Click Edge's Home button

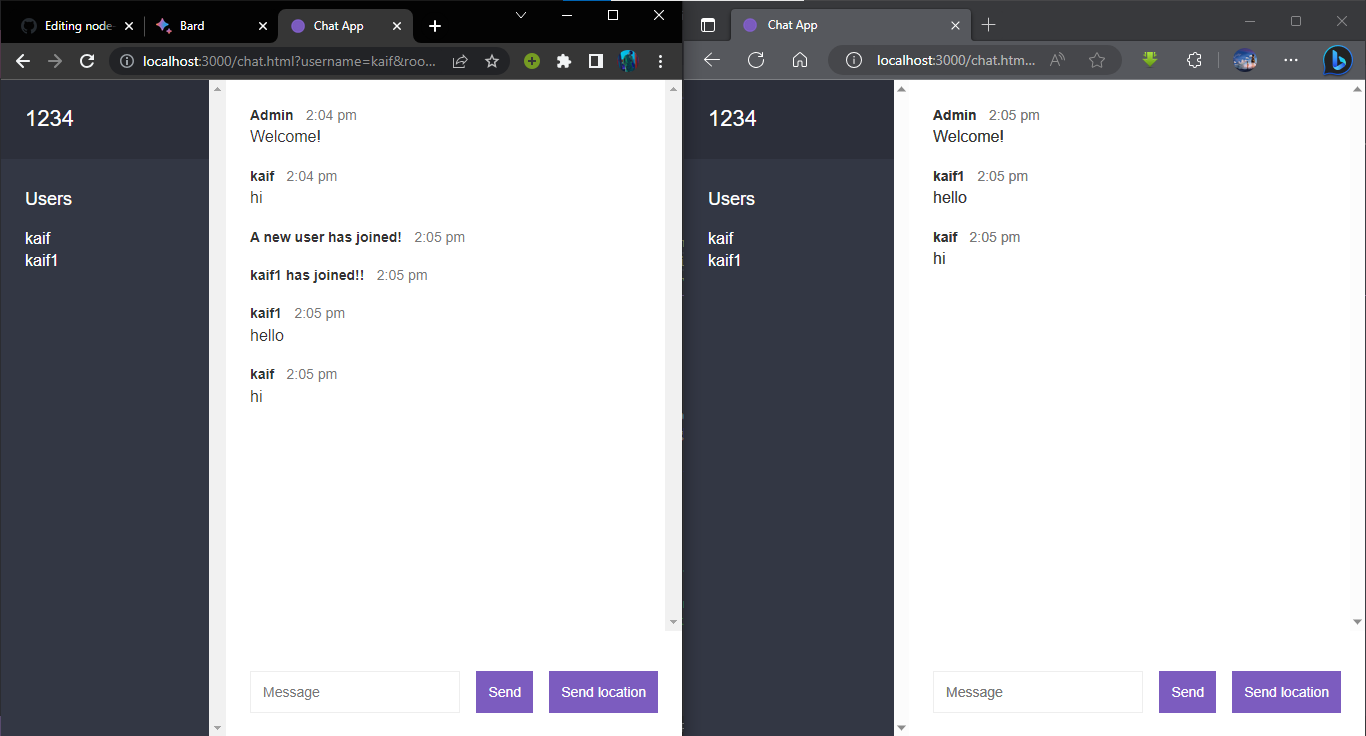click(x=800, y=60)
